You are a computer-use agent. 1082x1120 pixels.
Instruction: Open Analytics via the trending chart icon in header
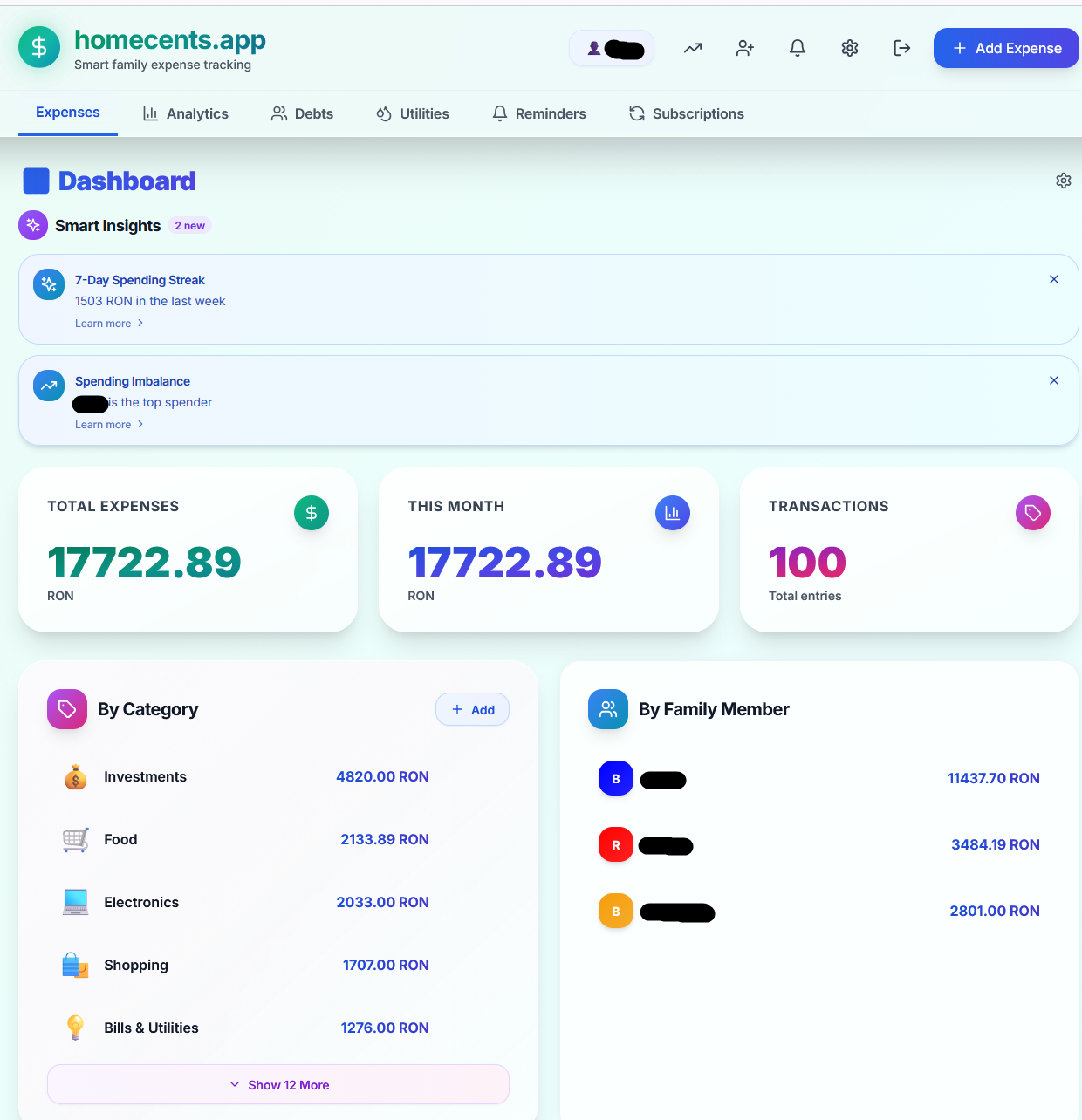click(692, 48)
